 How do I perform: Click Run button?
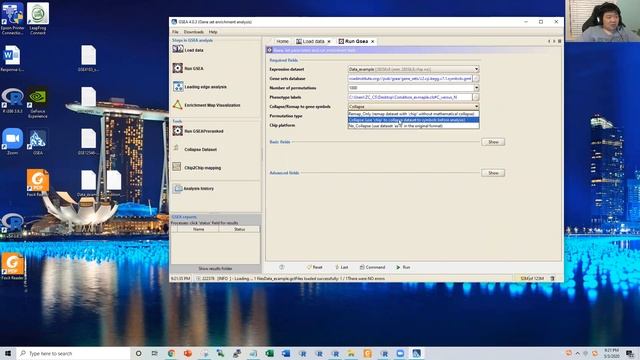click(403, 267)
